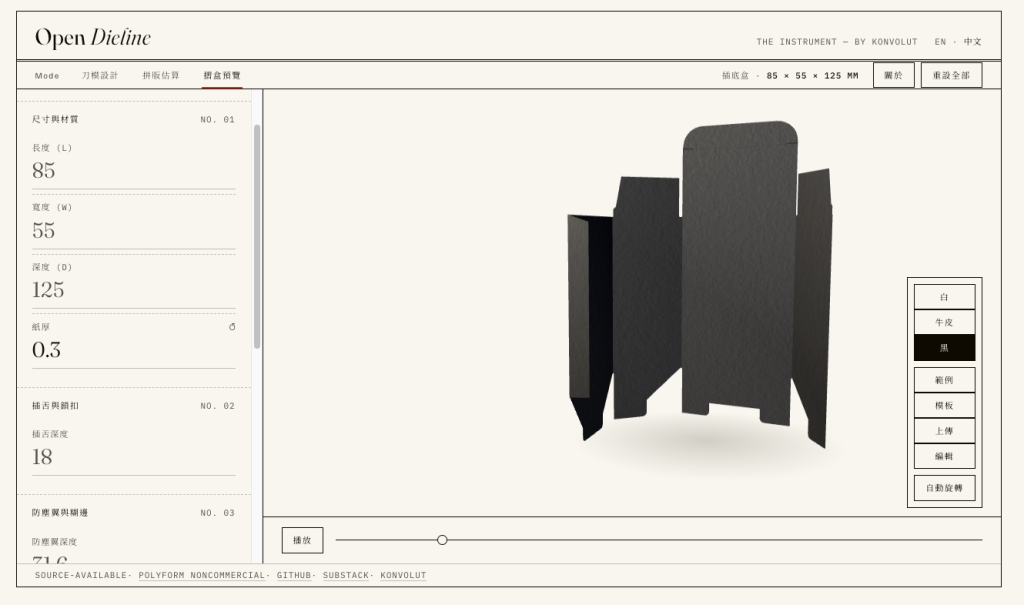The height and width of the screenshot is (605, 1024).
Task: Open the GitHub footer link
Action: pyautogui.click(x=293, y=576)
